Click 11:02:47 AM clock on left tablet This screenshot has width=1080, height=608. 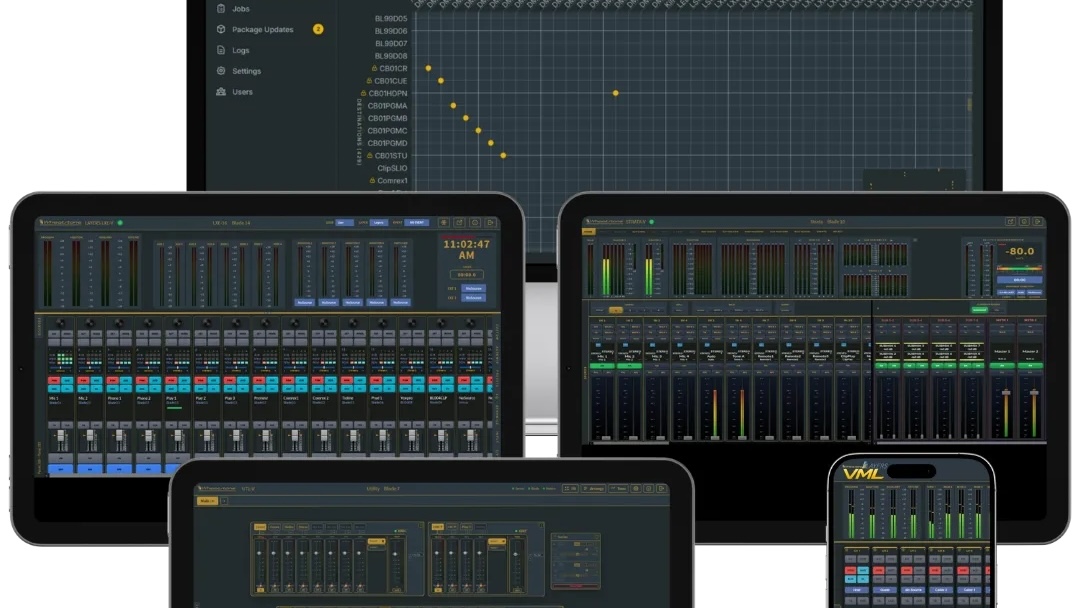(x=466, y=249)
